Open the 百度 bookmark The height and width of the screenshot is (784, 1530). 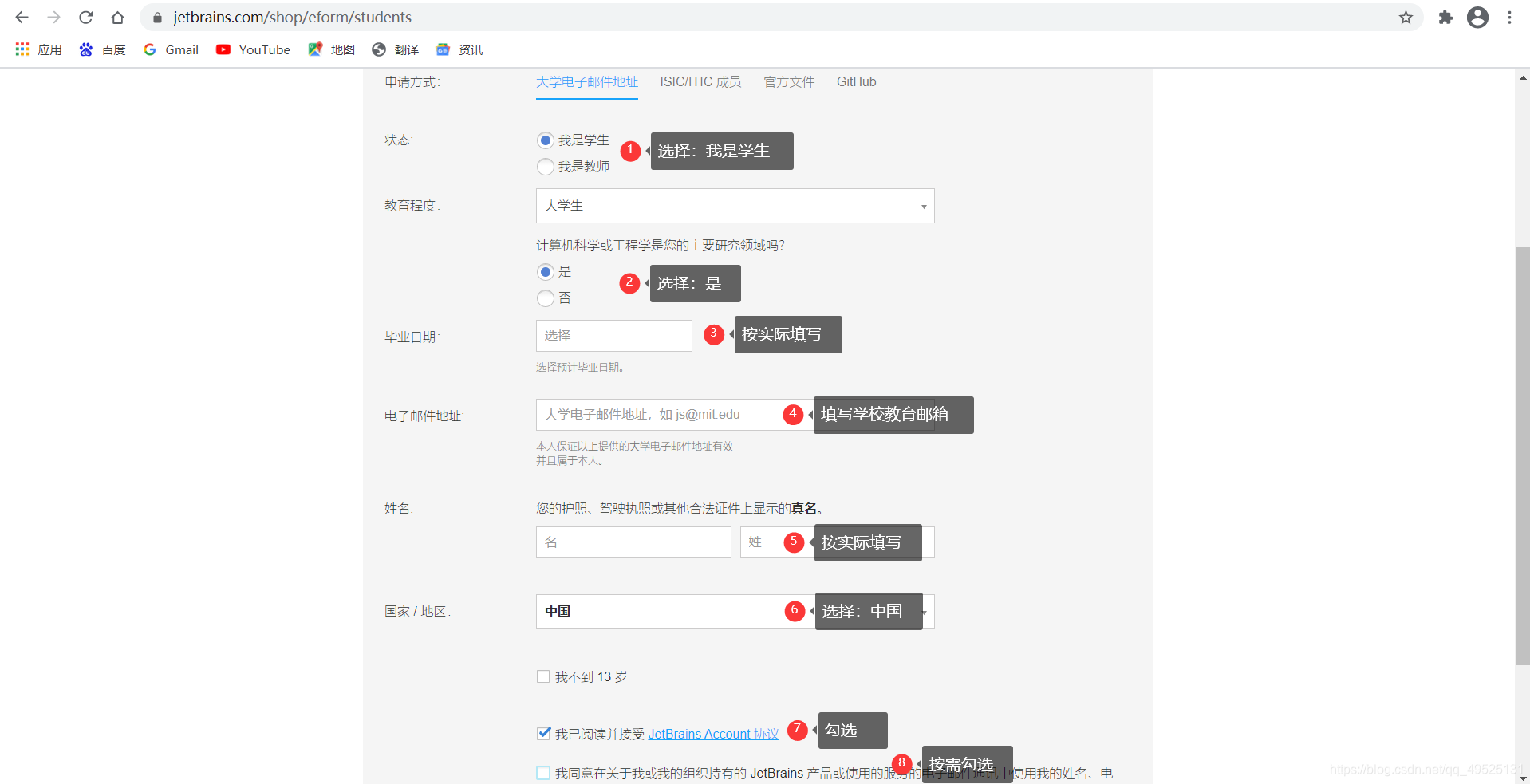pyautogui.click(x=101, y=49)
